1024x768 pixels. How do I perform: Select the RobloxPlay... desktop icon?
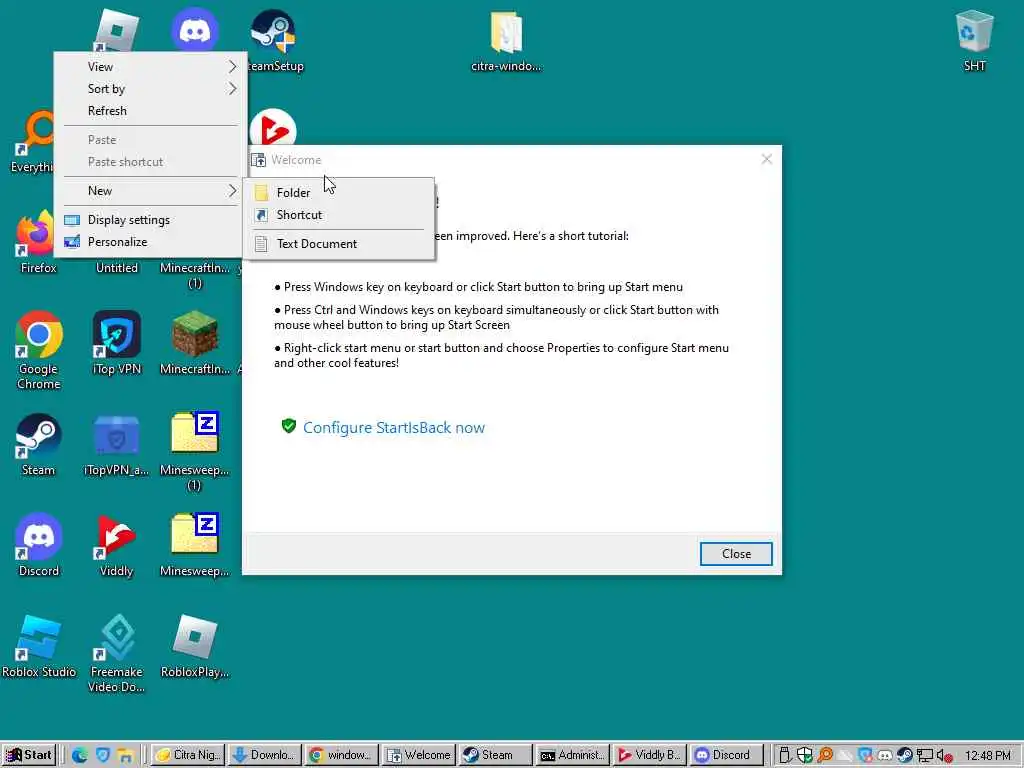[x=195, y=647]
